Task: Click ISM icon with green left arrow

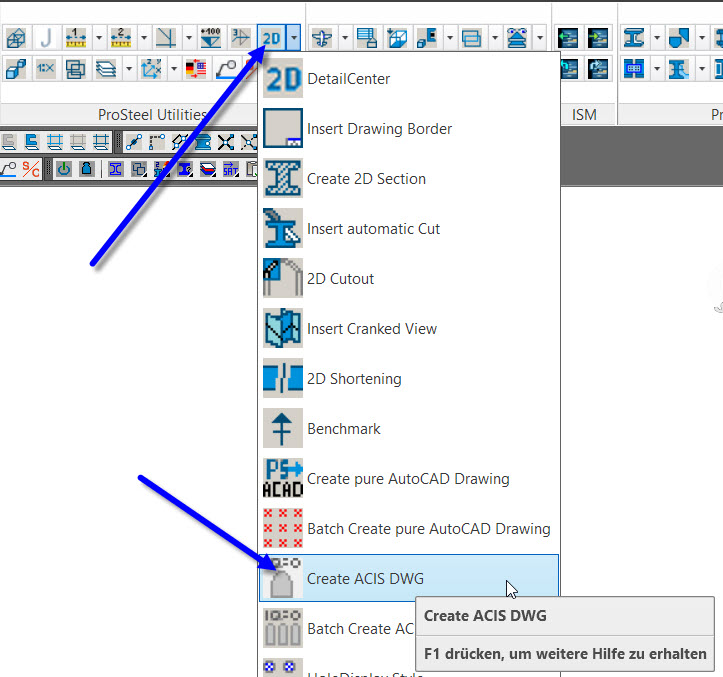Action: tap(568, 37)
